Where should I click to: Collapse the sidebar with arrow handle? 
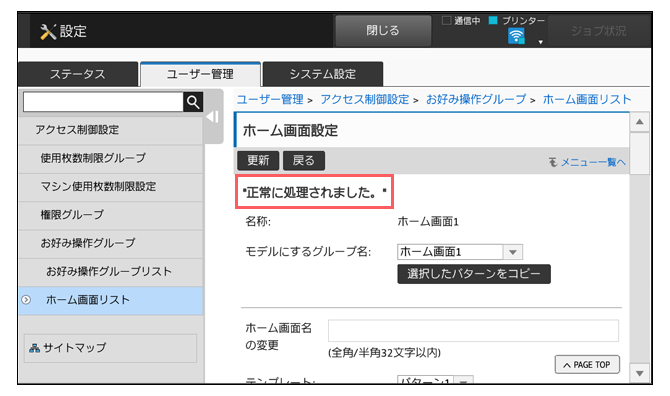213,117
